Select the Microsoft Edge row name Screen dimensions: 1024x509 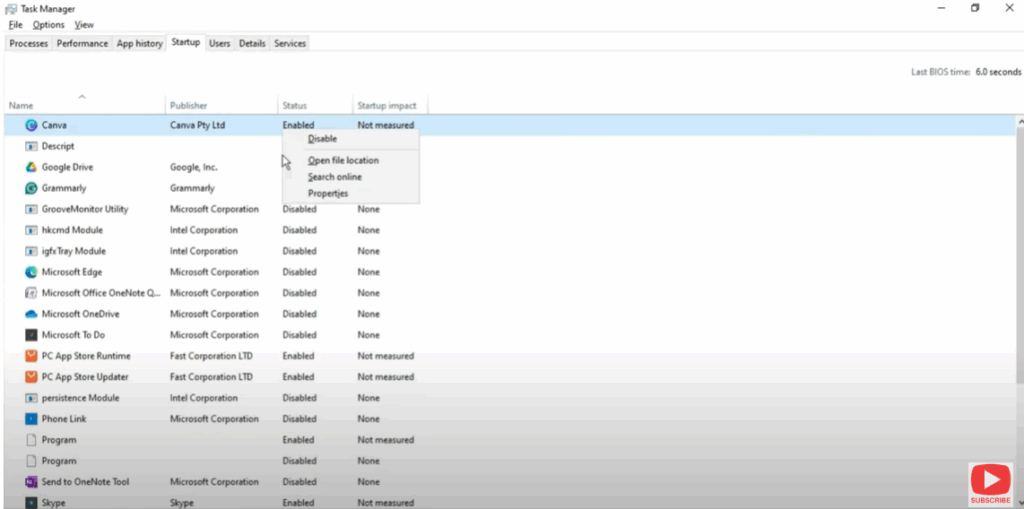pyautogui.click(x=72, y=272)
